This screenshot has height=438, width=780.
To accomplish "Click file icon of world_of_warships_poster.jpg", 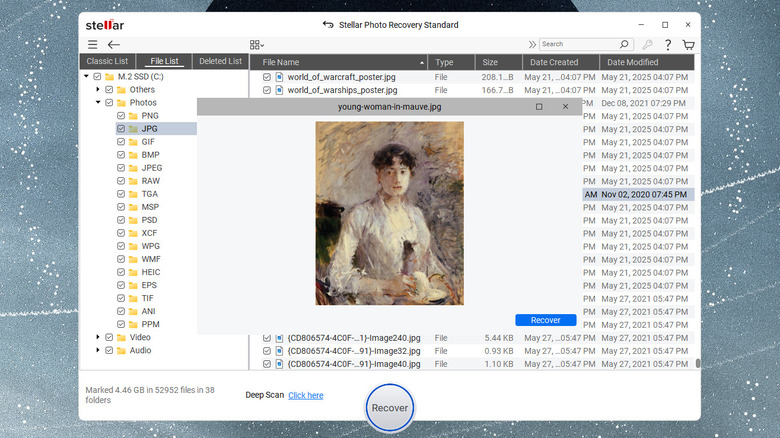I will point(280,90).
